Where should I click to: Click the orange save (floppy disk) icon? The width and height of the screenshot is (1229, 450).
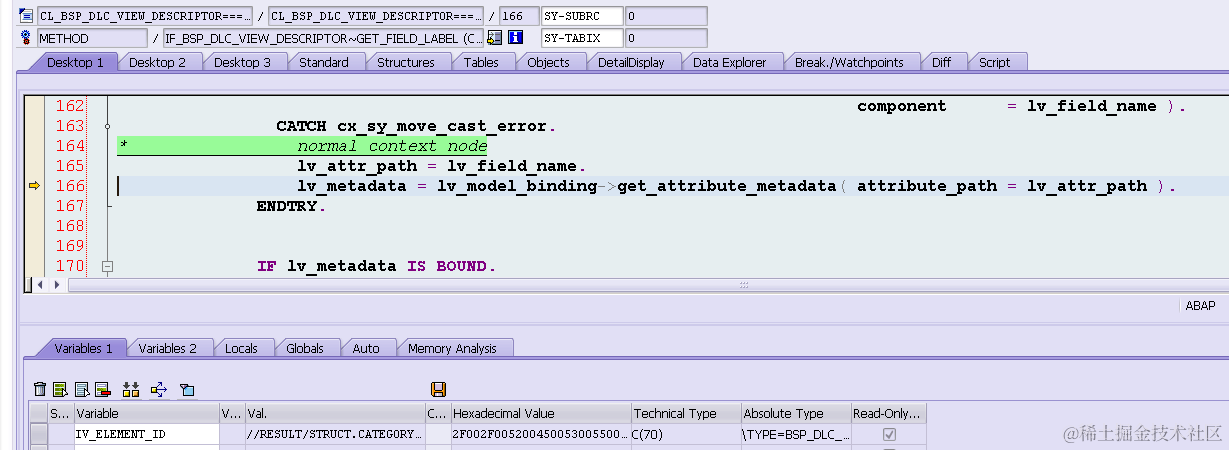[x=438, y=389]
